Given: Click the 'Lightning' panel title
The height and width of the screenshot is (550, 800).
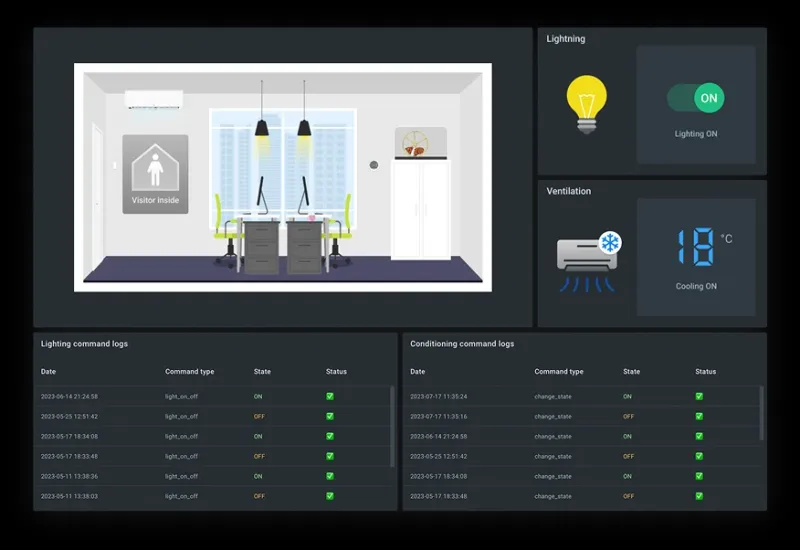Looking at the screenshot, I should (566, 39).
